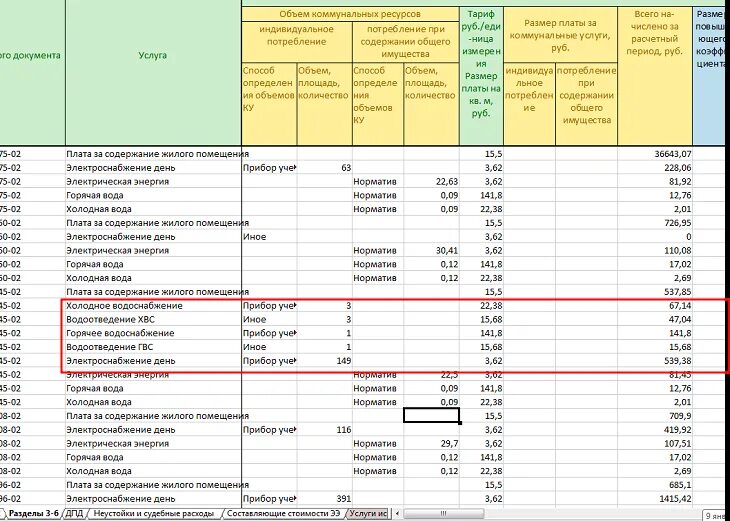Select the total cell 47,04

pyautogui.click(x=655, y=319)
